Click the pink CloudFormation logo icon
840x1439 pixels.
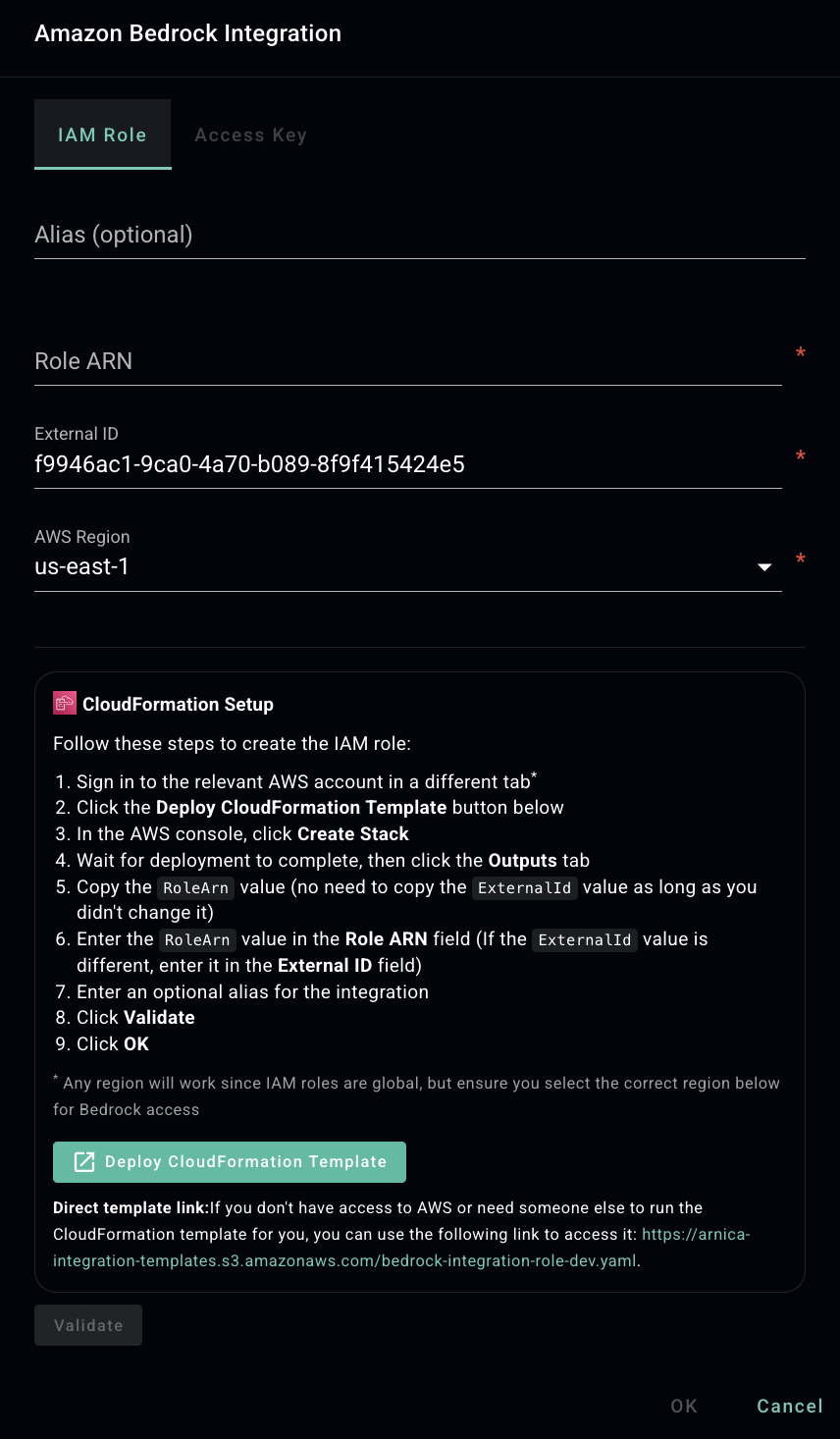65,703
